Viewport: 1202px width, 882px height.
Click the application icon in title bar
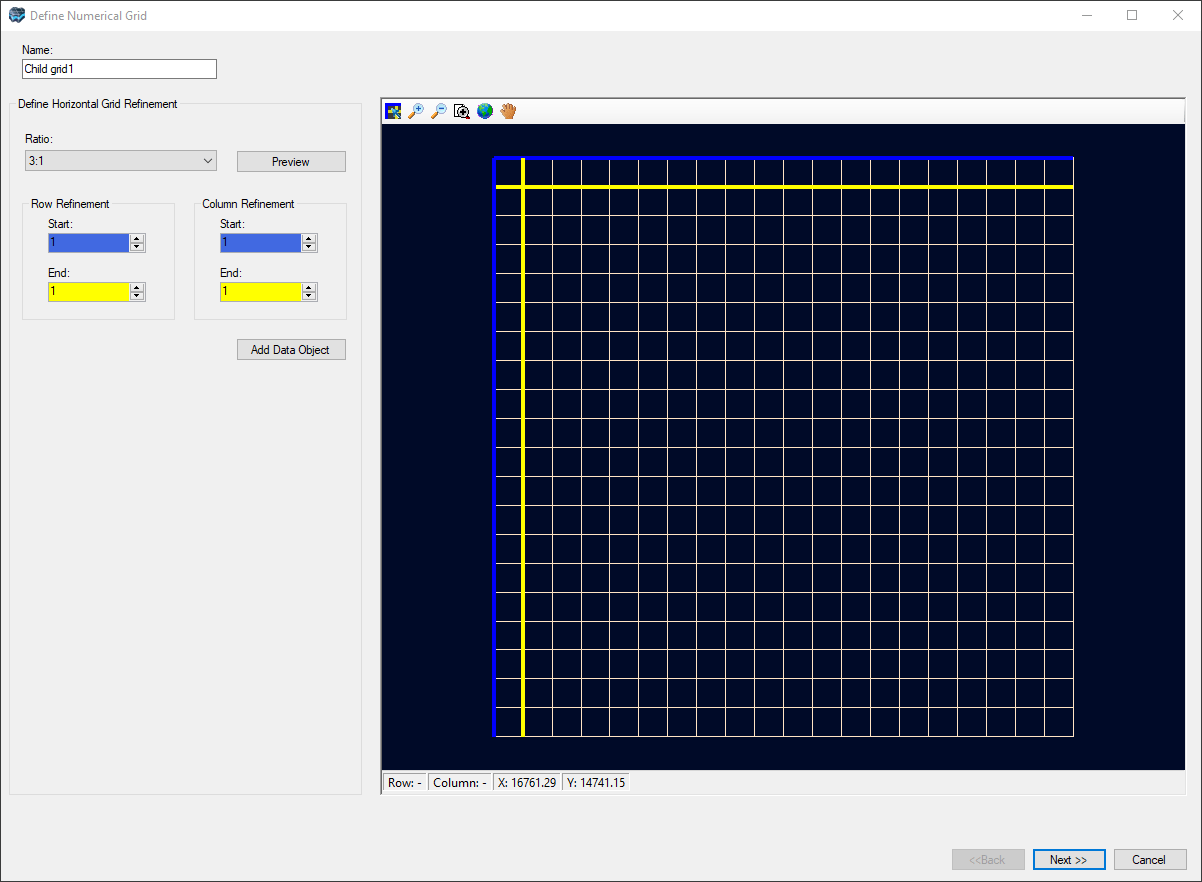click(x=16, y=15)
